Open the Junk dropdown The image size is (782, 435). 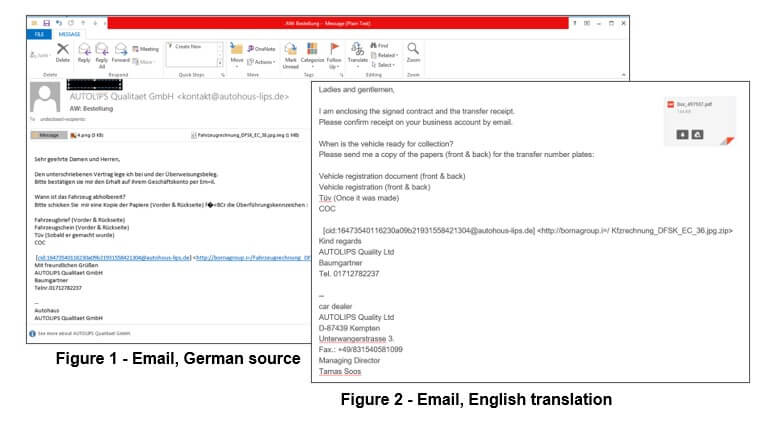coord(40,55)
